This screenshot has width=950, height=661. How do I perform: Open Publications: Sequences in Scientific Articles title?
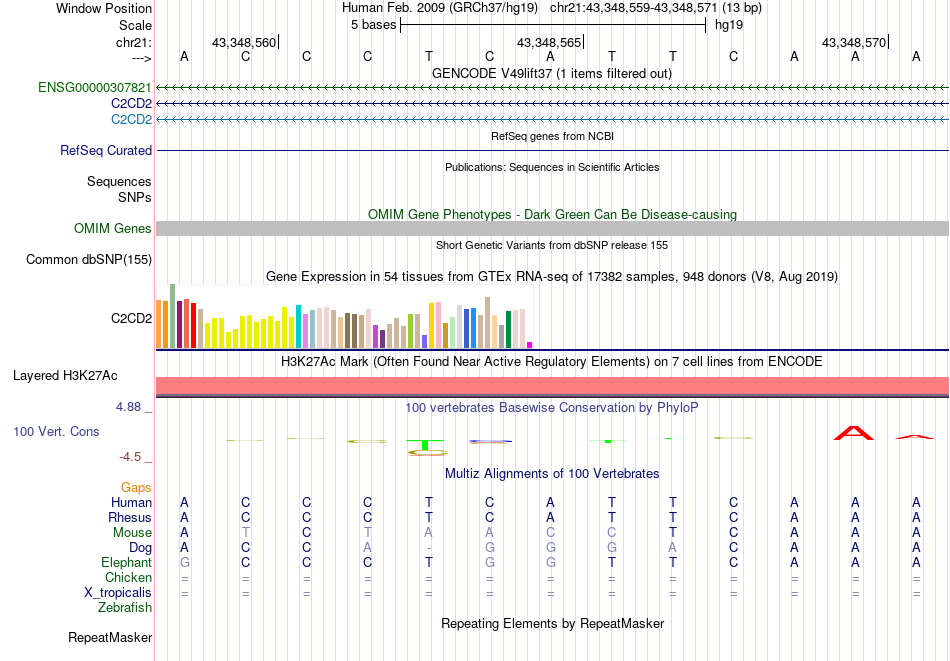pos(552,167)
